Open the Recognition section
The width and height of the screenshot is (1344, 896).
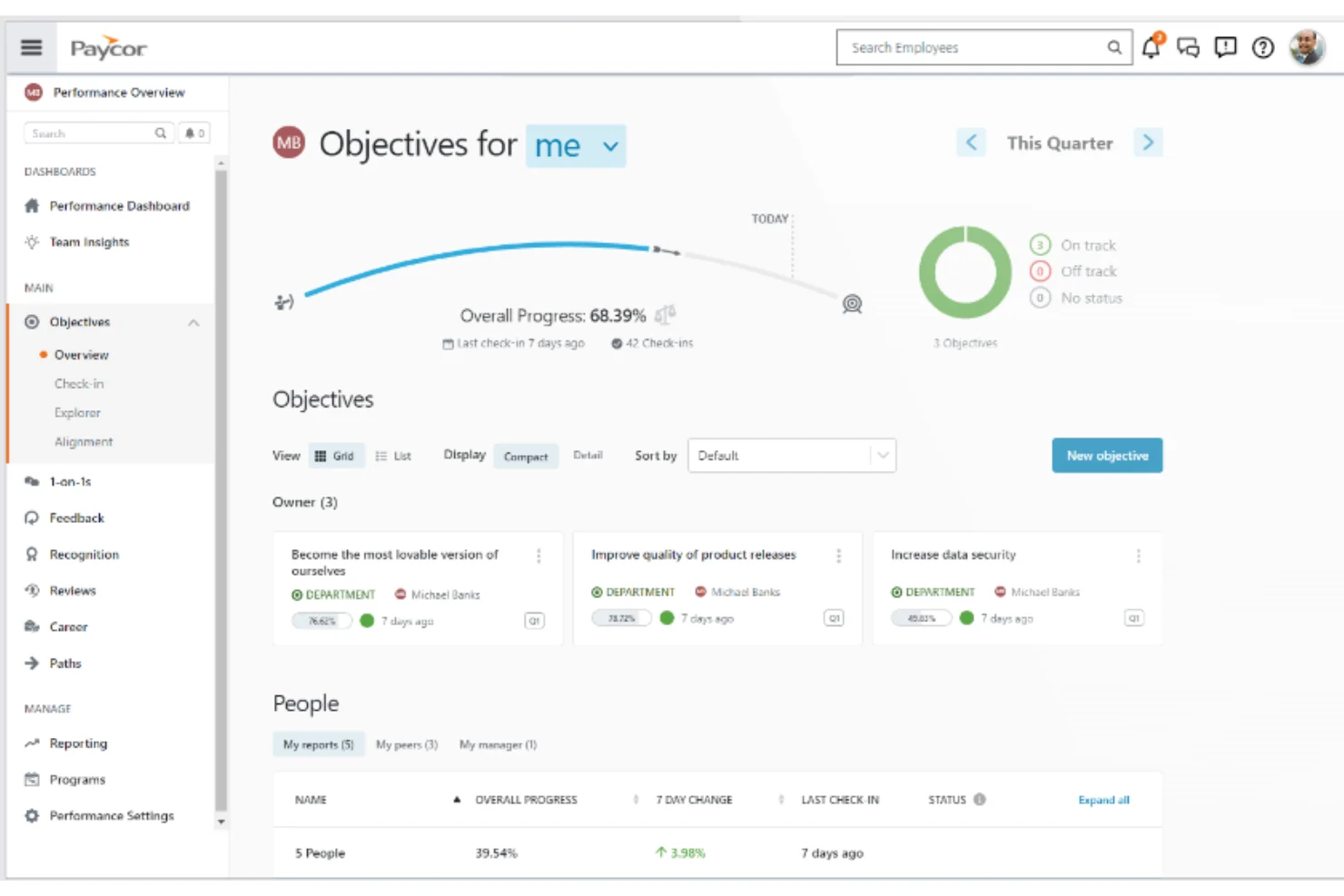click(84, 554)
